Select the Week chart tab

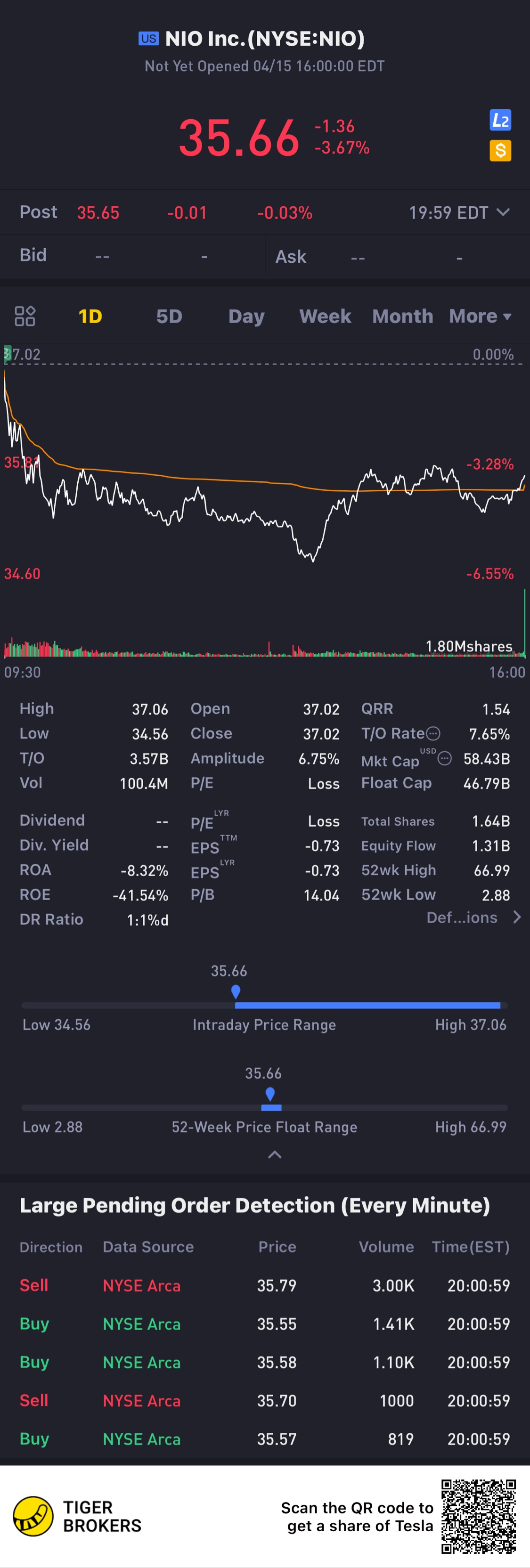(x=325, y=317)
